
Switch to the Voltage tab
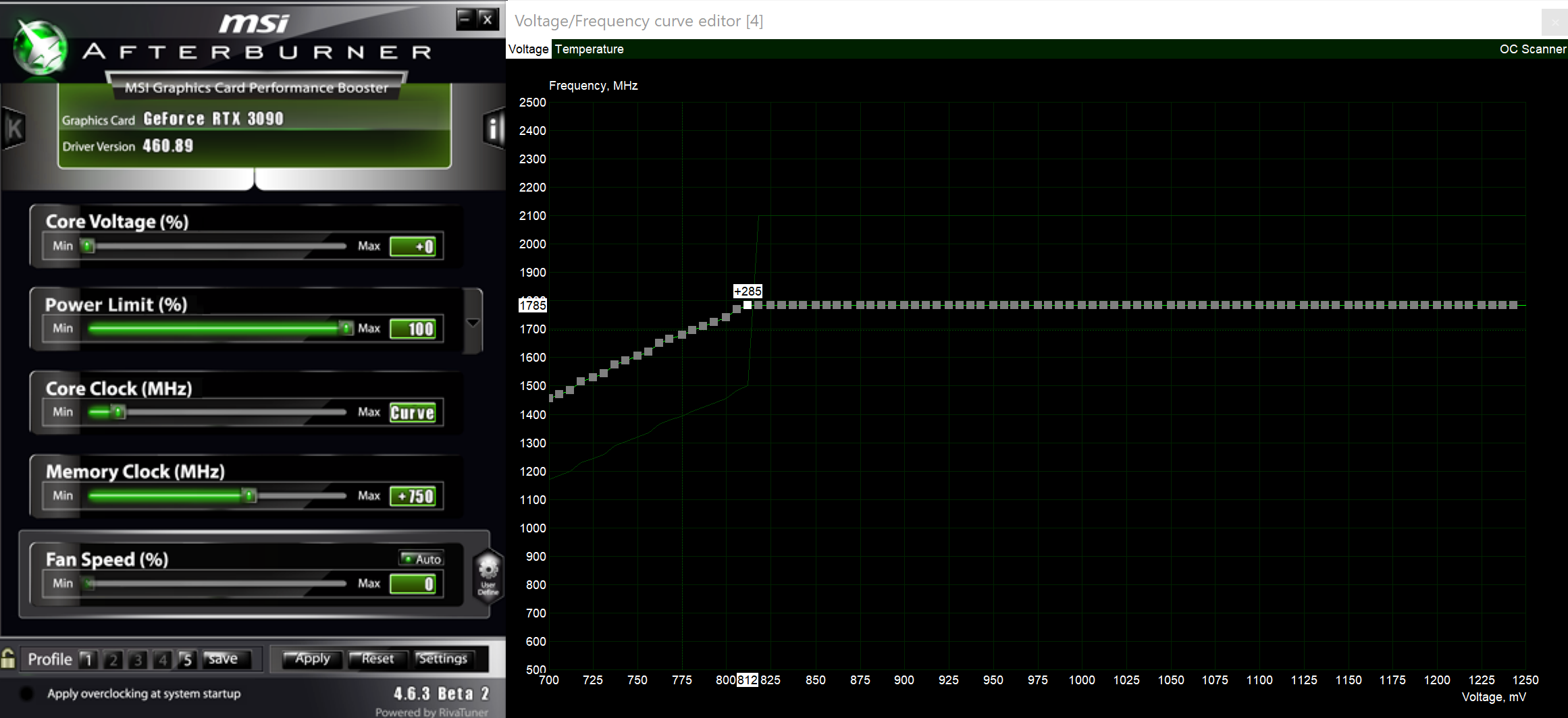click(529, 49)
